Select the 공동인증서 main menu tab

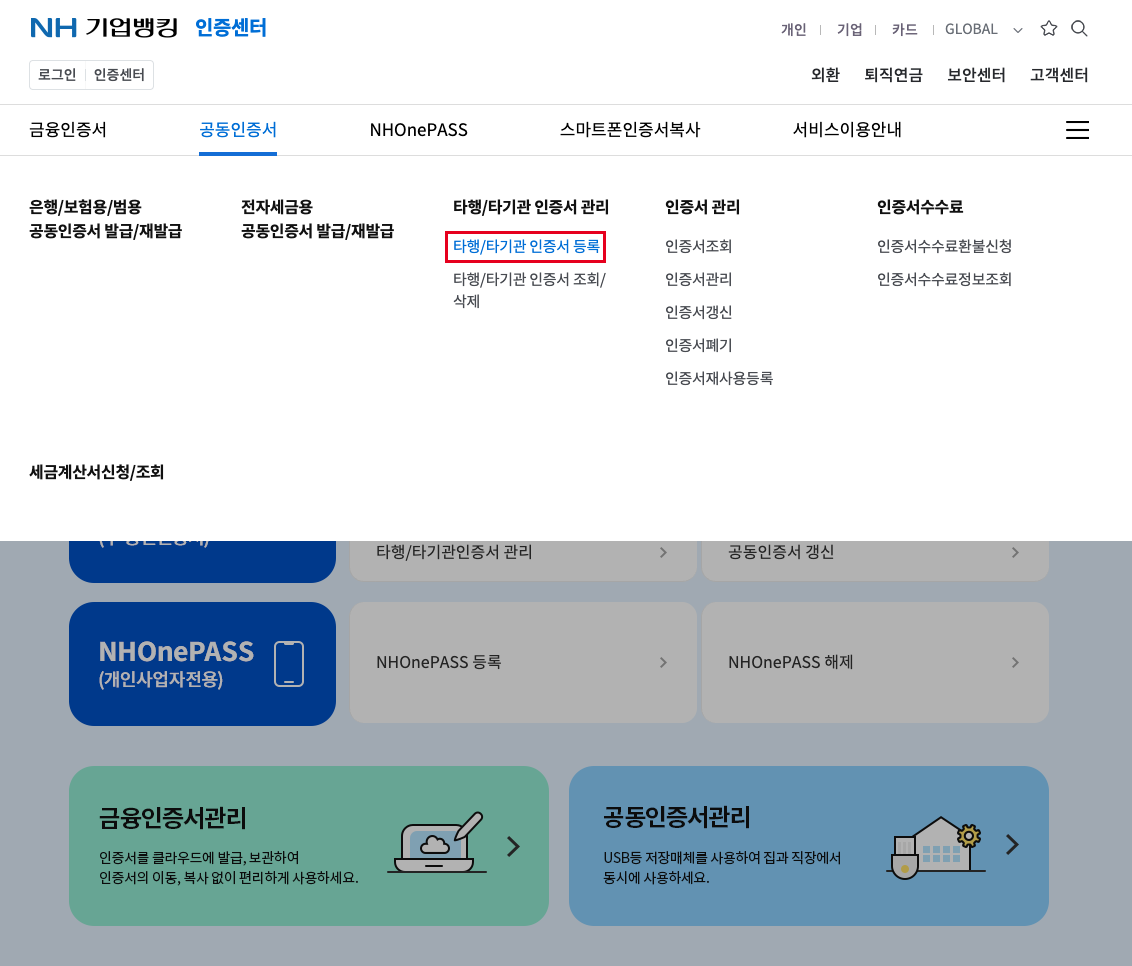point(238,130)
